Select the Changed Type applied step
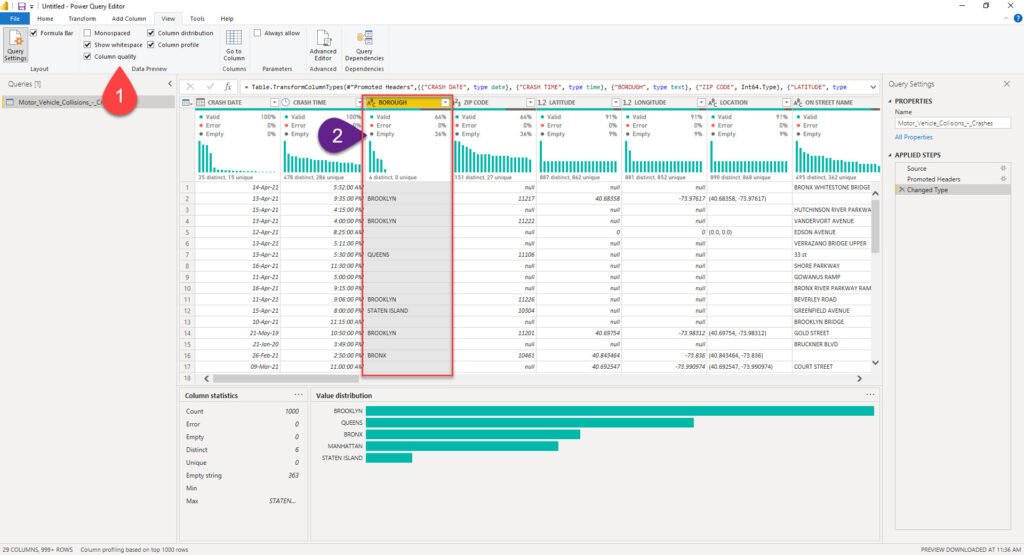The width and height of the screenshot is (1024, 555). 952,190
